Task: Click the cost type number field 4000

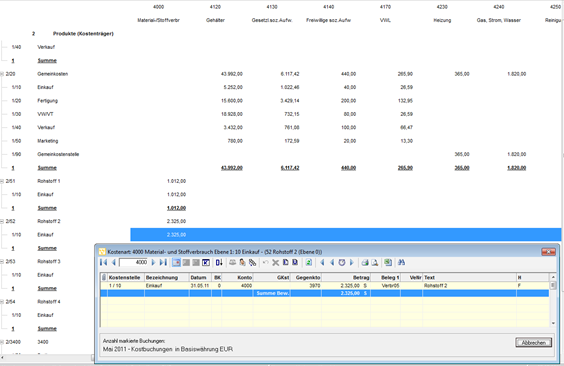Action: point(133,262)
